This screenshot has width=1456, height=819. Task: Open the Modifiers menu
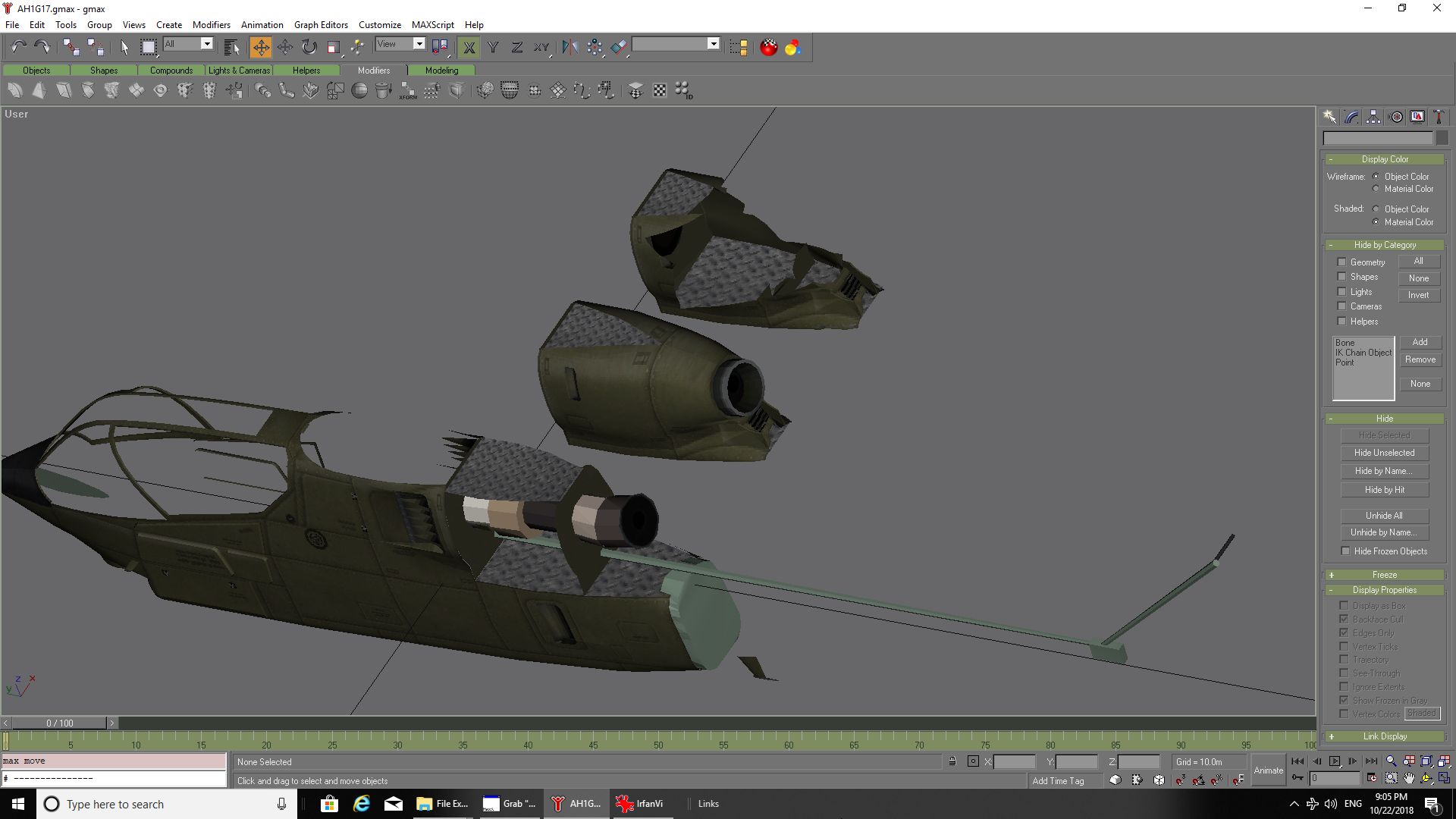211,24
